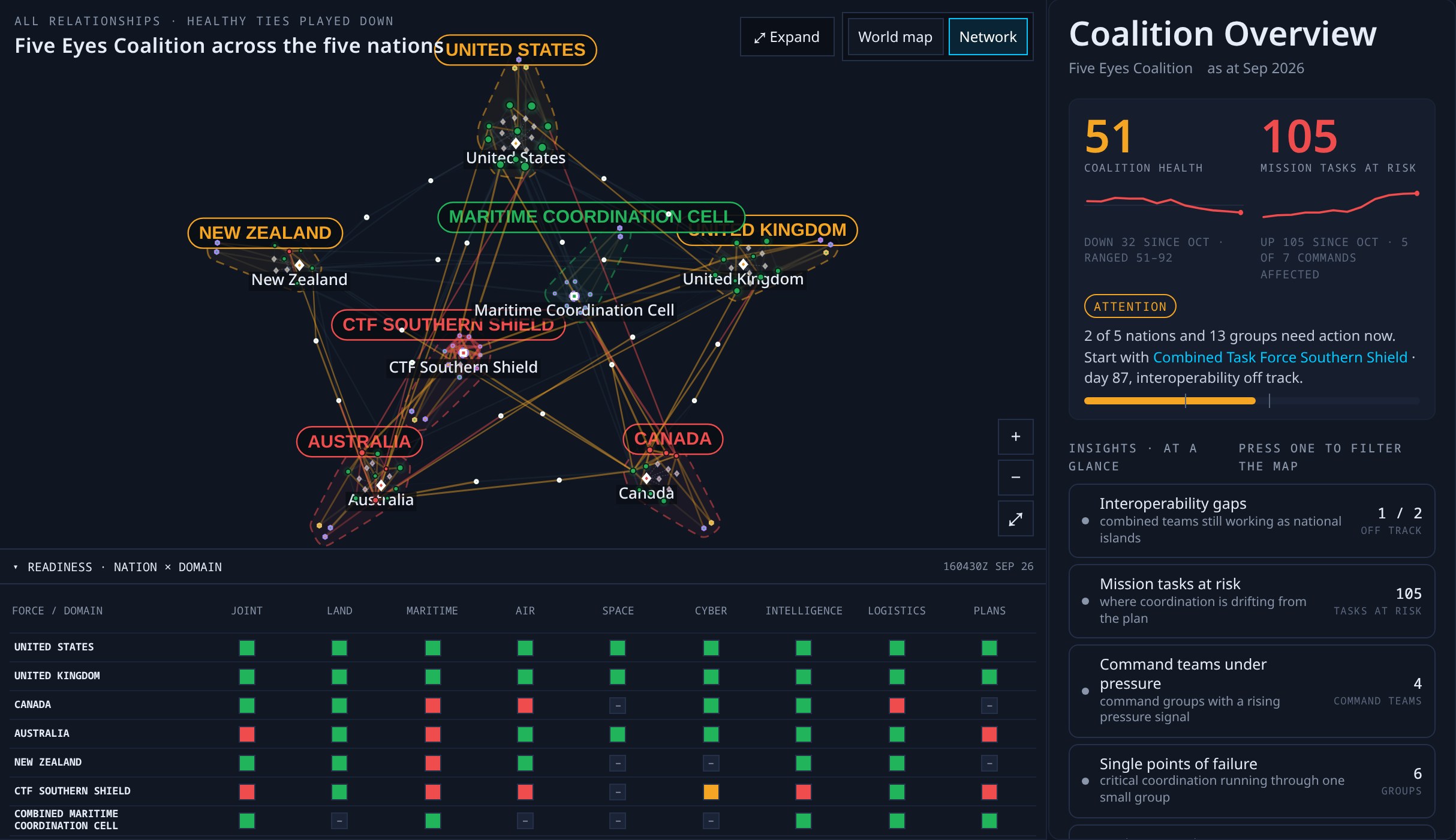Viewport: 1456px width, 840px height.
Task: Click the COMBINED MARITIME COORDINATION CELL row label
Action: [66, 820]
